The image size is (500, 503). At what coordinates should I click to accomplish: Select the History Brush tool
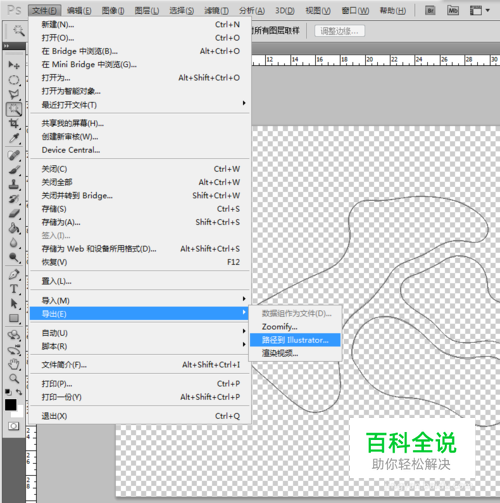[14, 199]
